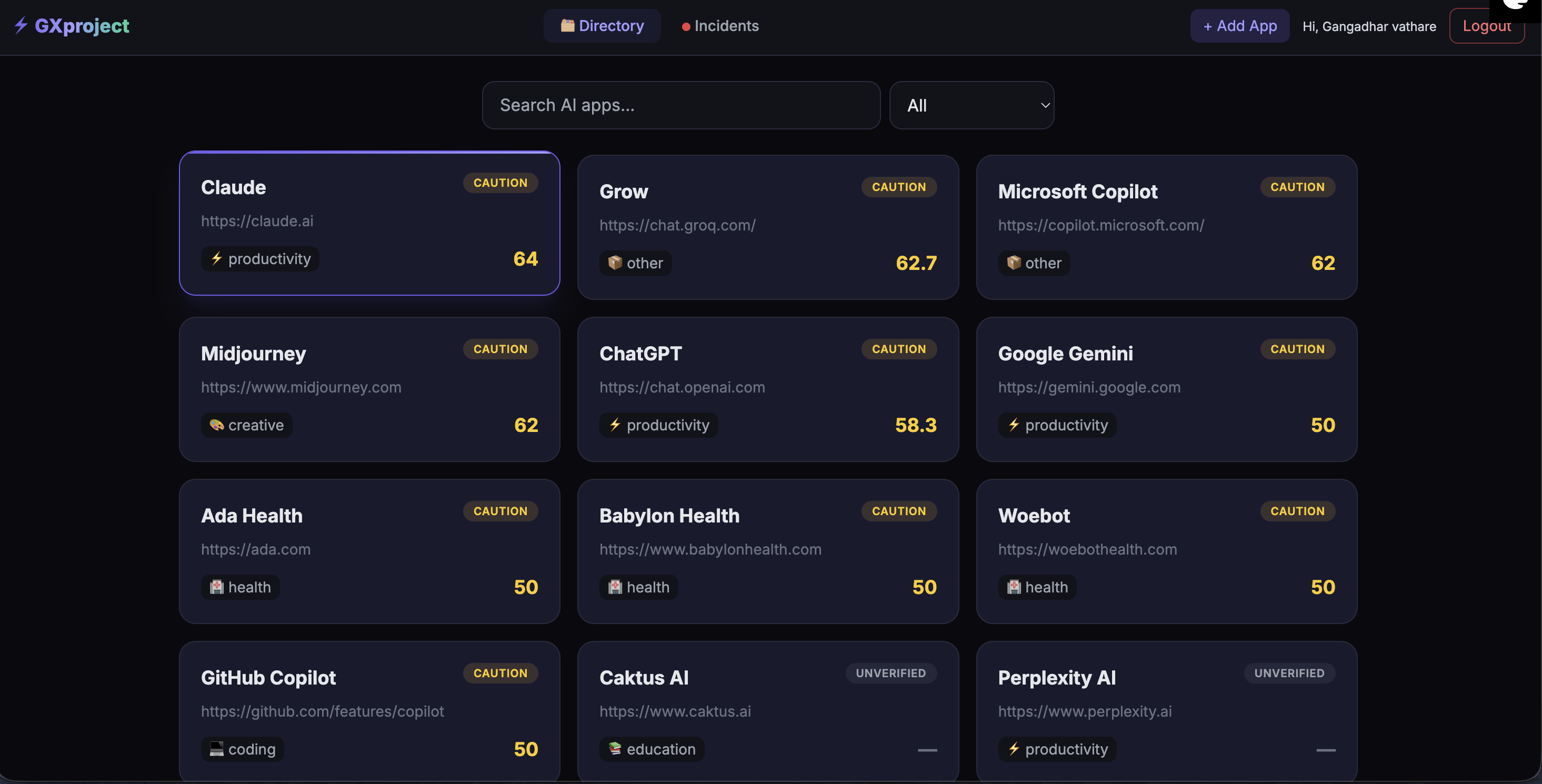Viewport: 1542px width, 784px height.
Task: Click the https://woebothealth.com URL text
Action: click(1088, 549)
